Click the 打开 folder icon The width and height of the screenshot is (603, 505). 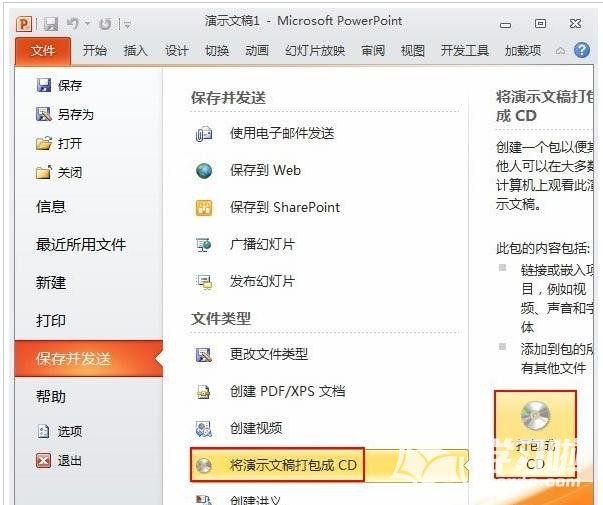coord(43,143)
